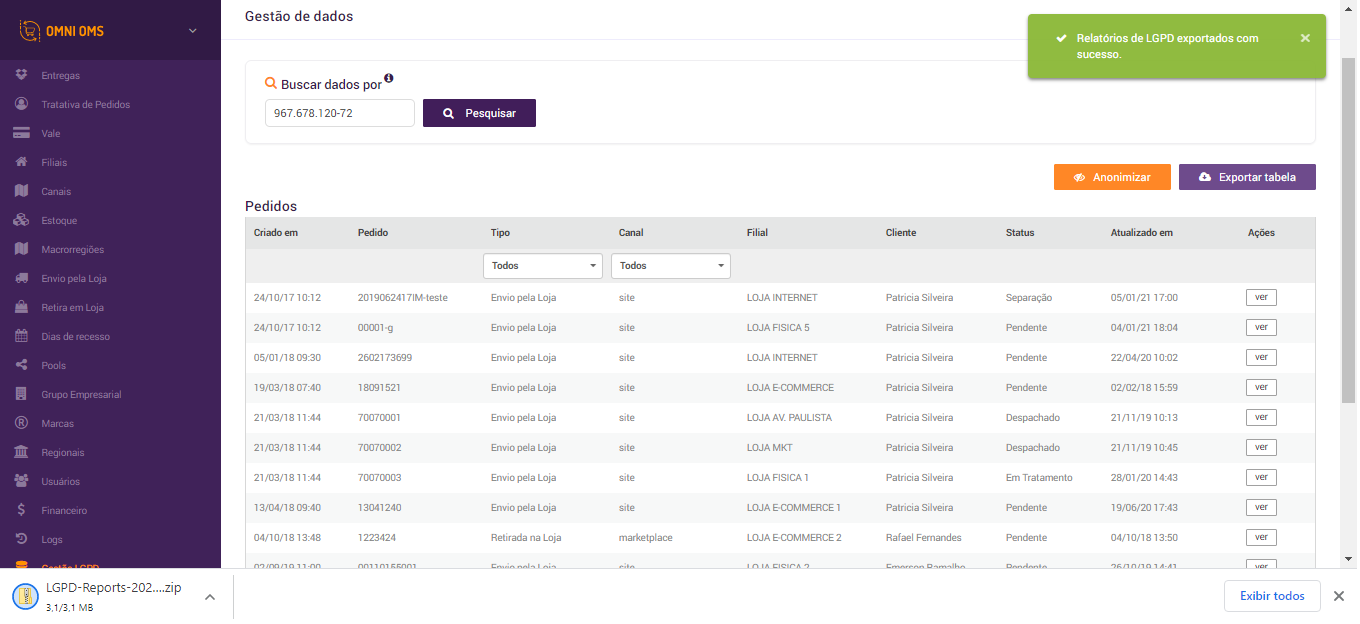1360x624 pixels.
Task: Expand the OMNI OMS header chevron
Action: click(193, 31)
